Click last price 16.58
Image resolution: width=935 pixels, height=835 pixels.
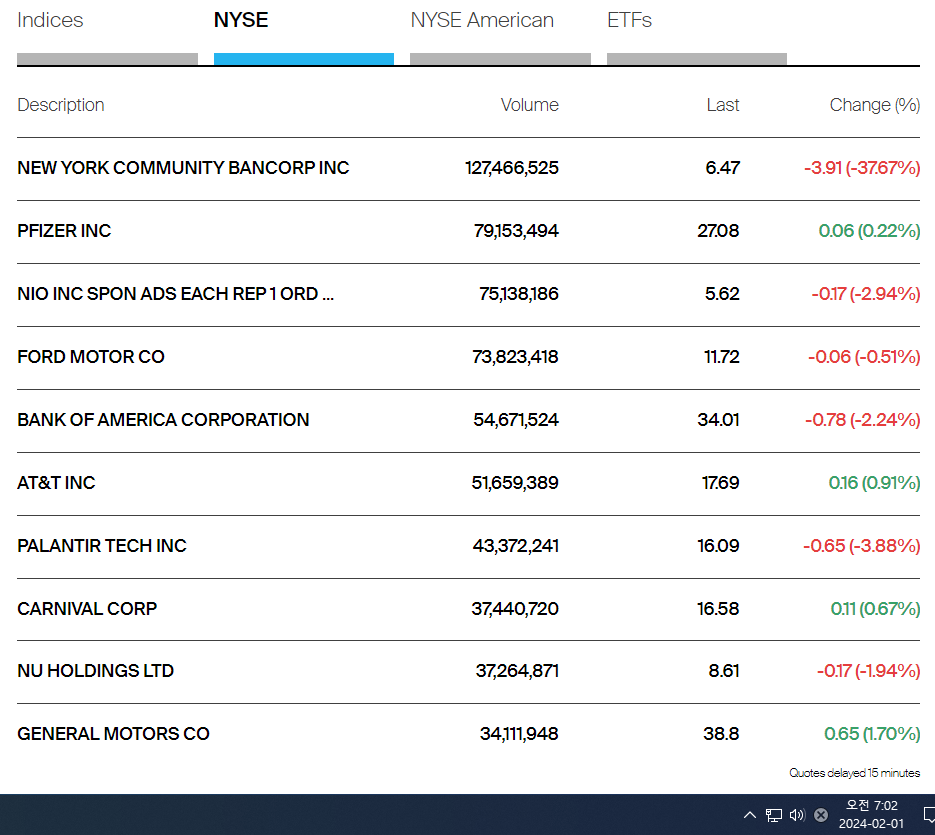click(718, 608)
